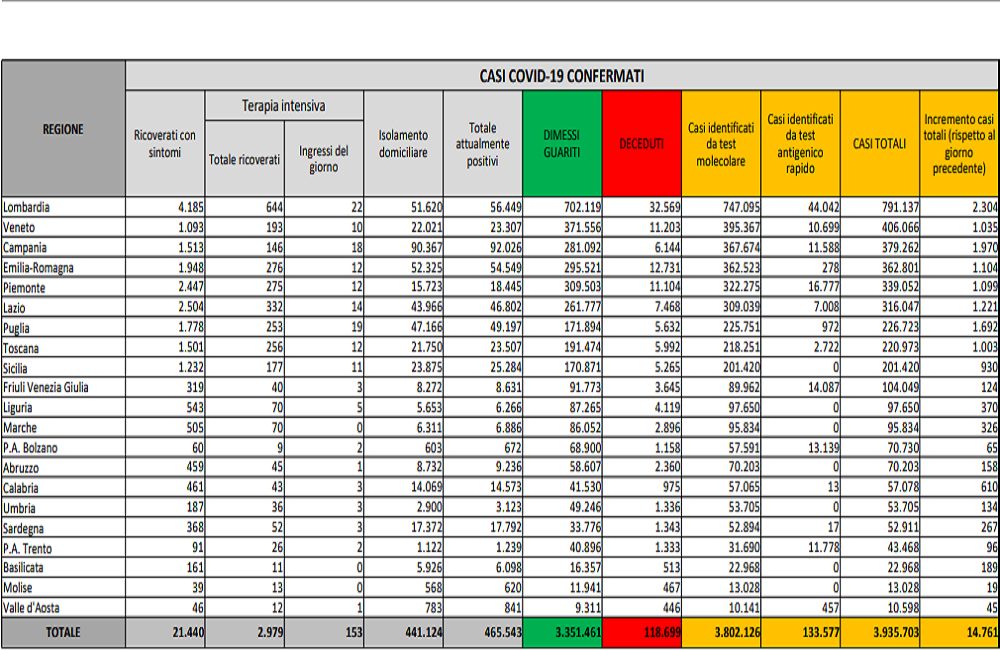This screenshot has width=1000, height=650.
Task: Select the Isolamento domiciliare column header
Action: [403, 143]
